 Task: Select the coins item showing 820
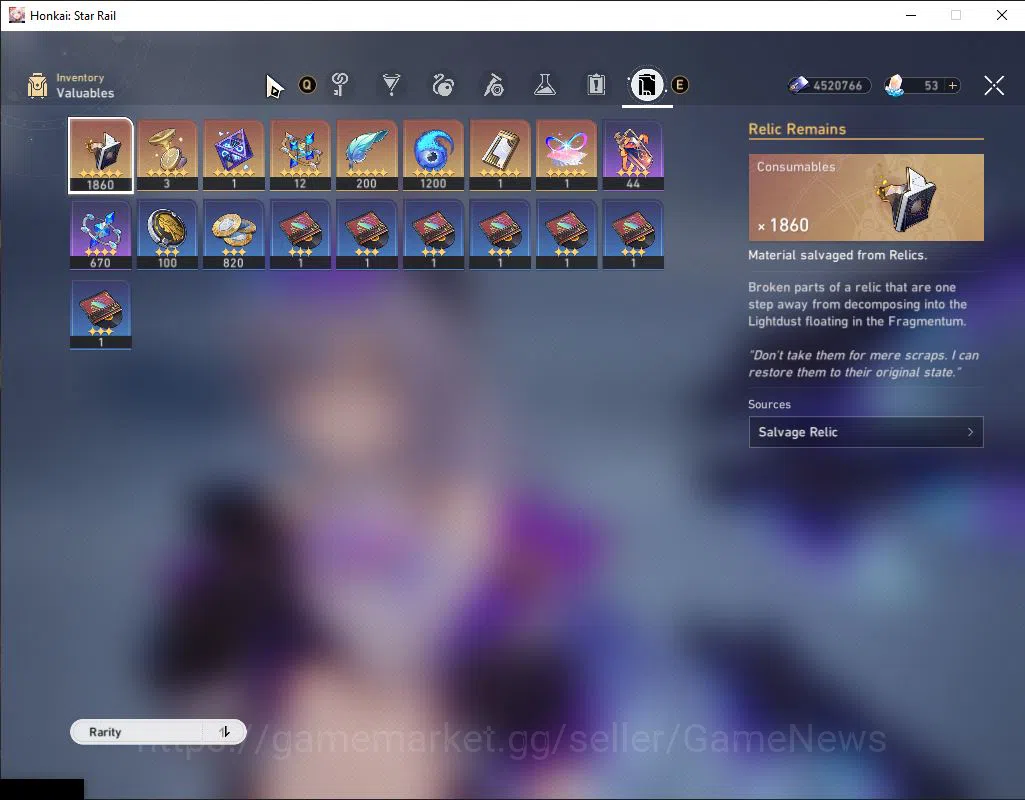[233, 235]
